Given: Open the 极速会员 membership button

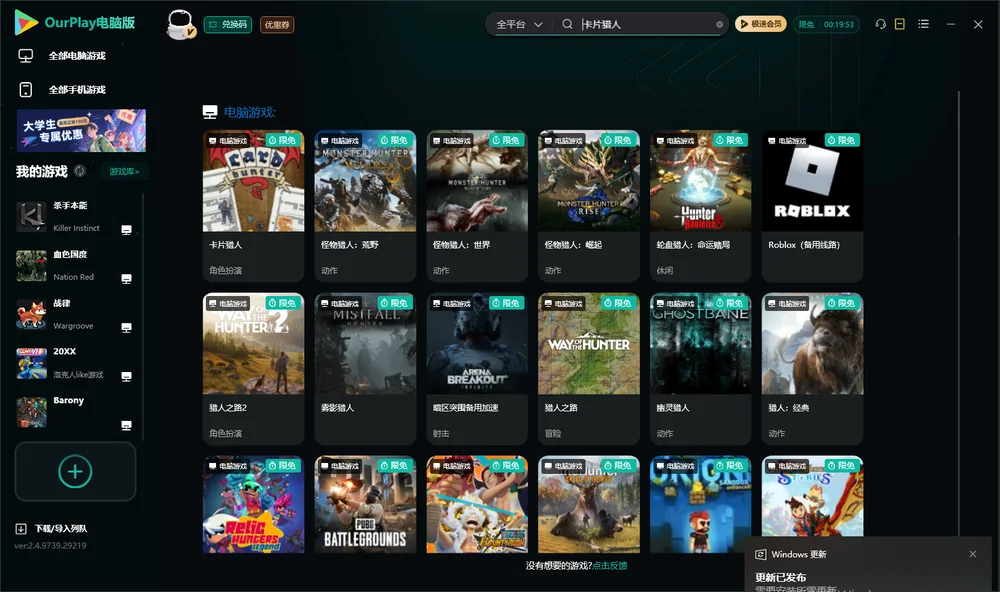Looking at the screenshot, I should (761, 24).
